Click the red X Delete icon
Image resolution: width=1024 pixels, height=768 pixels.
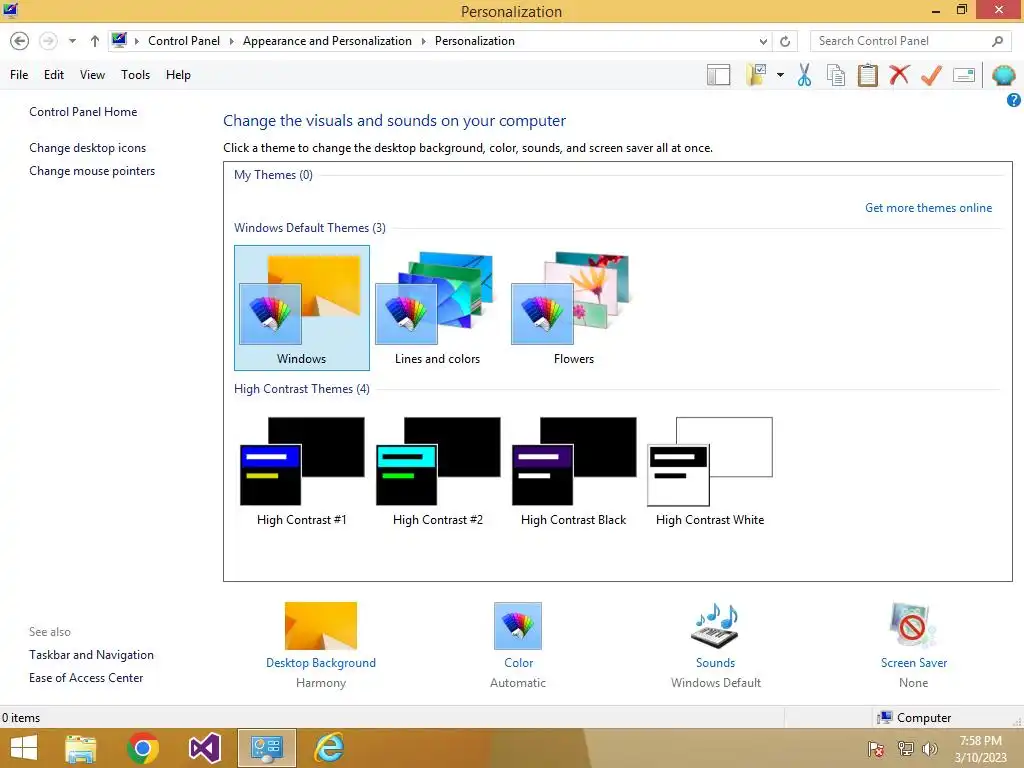coord(899,75)
